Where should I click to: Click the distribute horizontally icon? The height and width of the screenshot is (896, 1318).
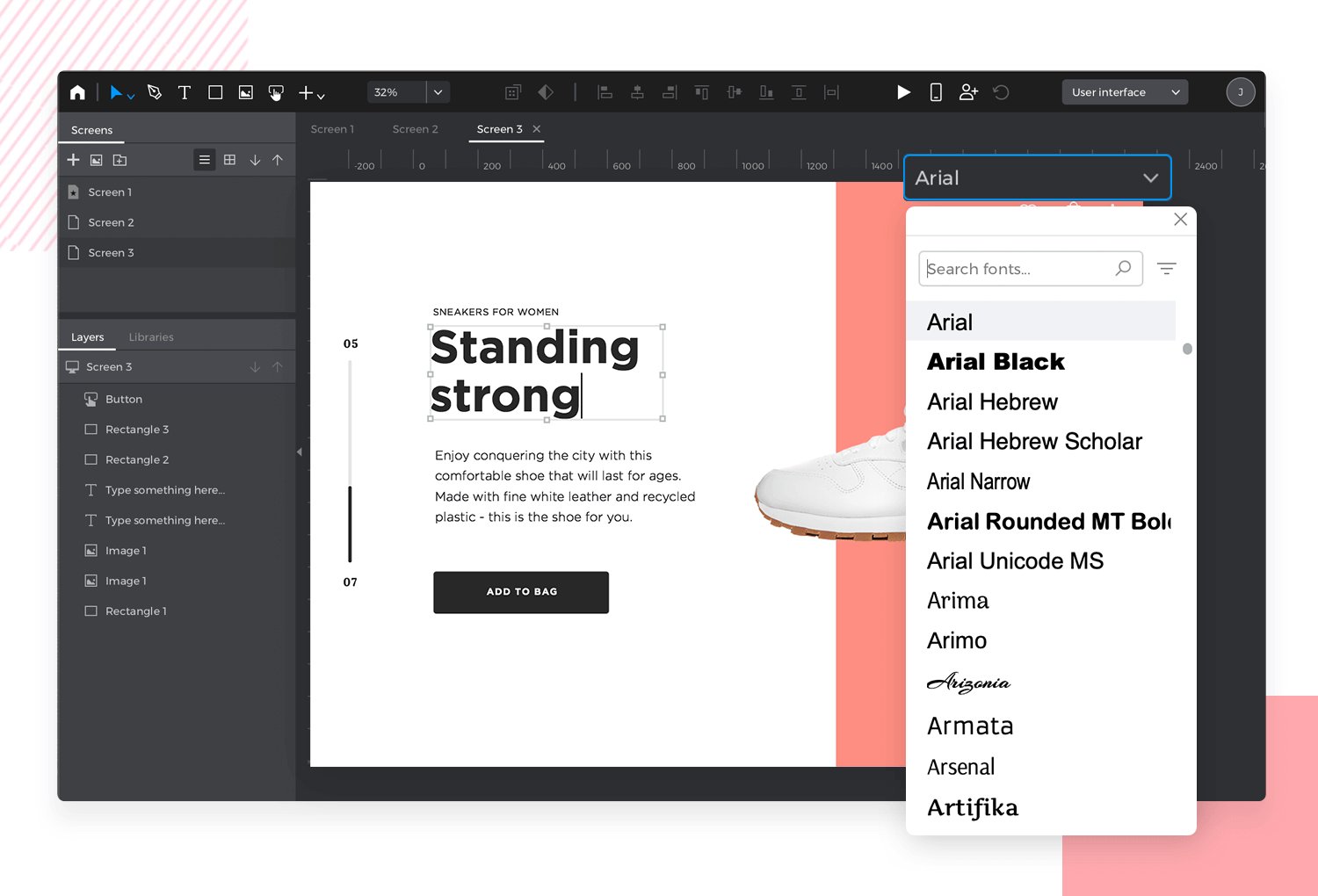831,92
